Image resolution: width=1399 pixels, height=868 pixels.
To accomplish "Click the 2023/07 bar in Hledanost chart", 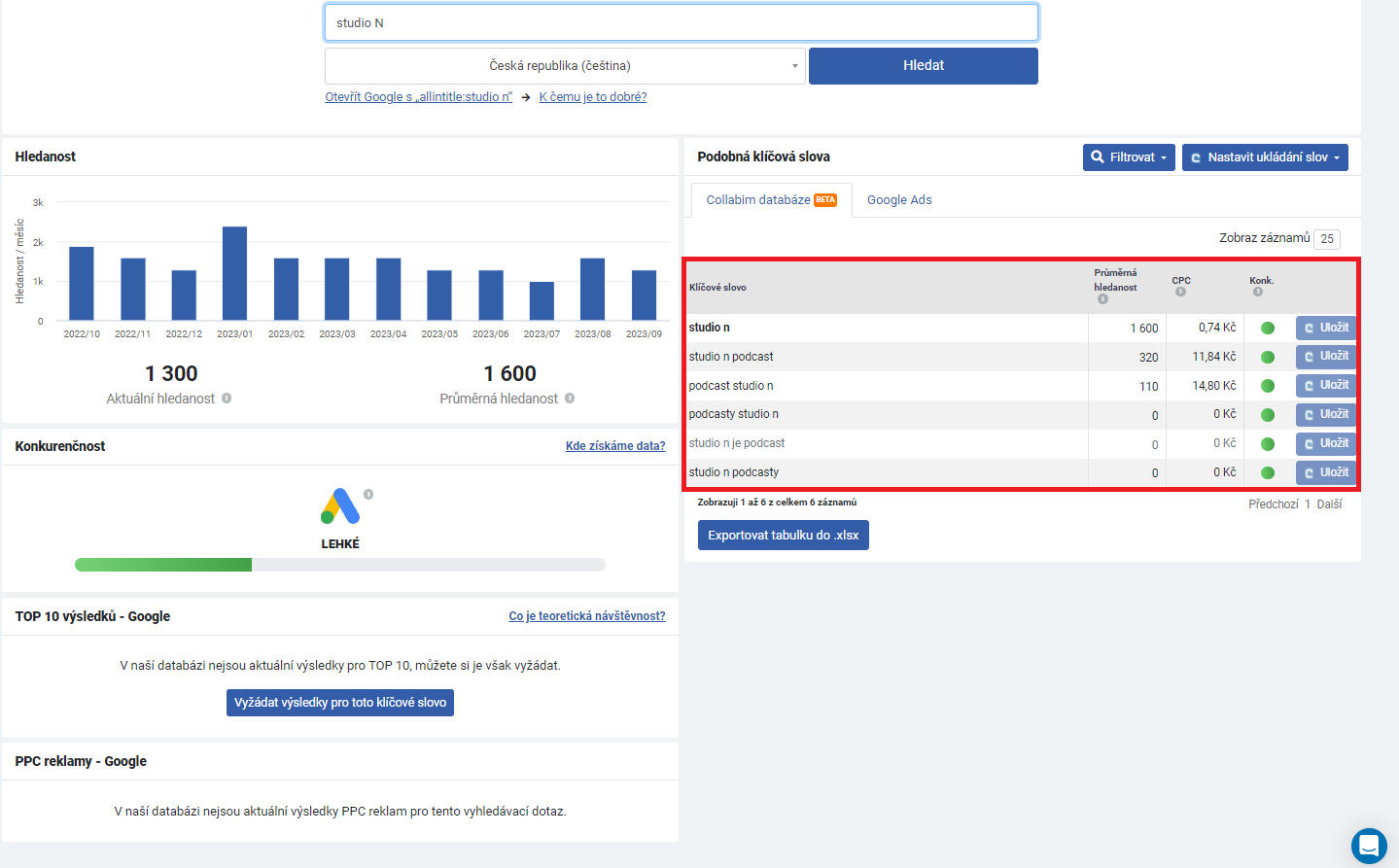I will pos(542,300).
